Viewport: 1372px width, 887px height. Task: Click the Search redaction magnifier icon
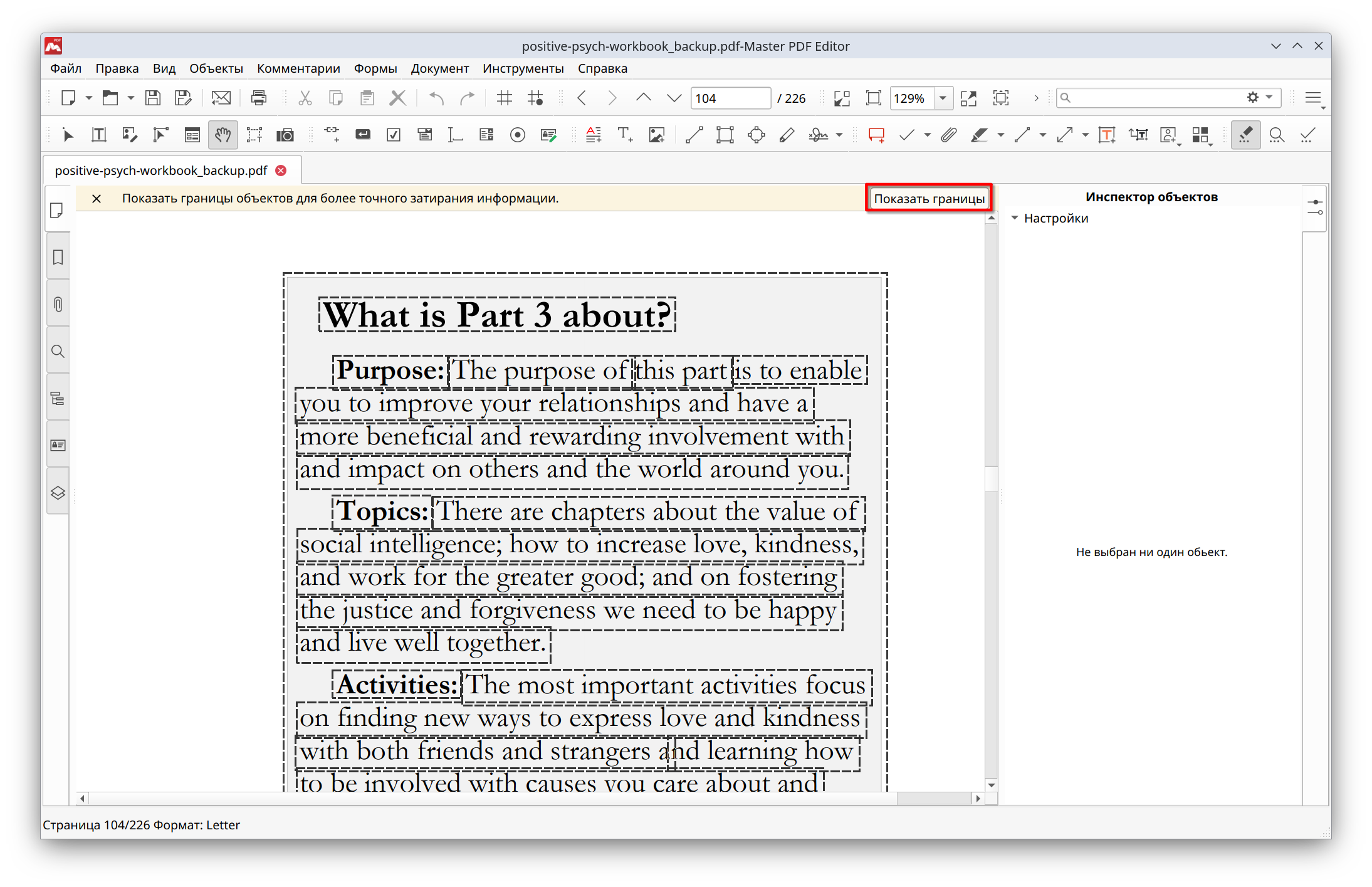click(x=1277, y=135)
